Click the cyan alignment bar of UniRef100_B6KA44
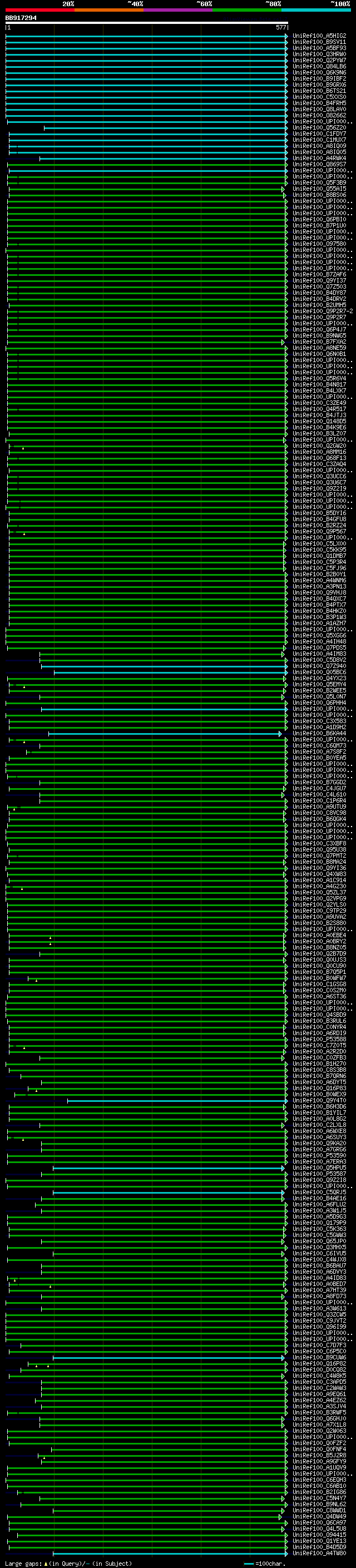Screen dimensions: 356x1568 165,734
